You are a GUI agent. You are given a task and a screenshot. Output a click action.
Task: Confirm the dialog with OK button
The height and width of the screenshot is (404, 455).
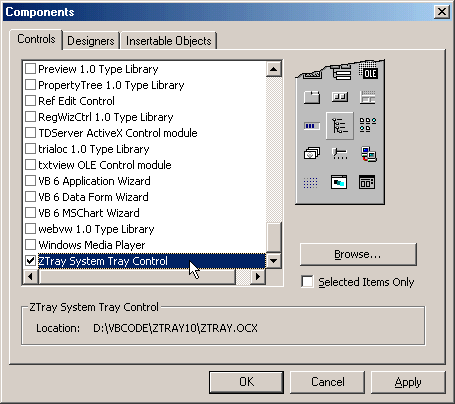247,382
